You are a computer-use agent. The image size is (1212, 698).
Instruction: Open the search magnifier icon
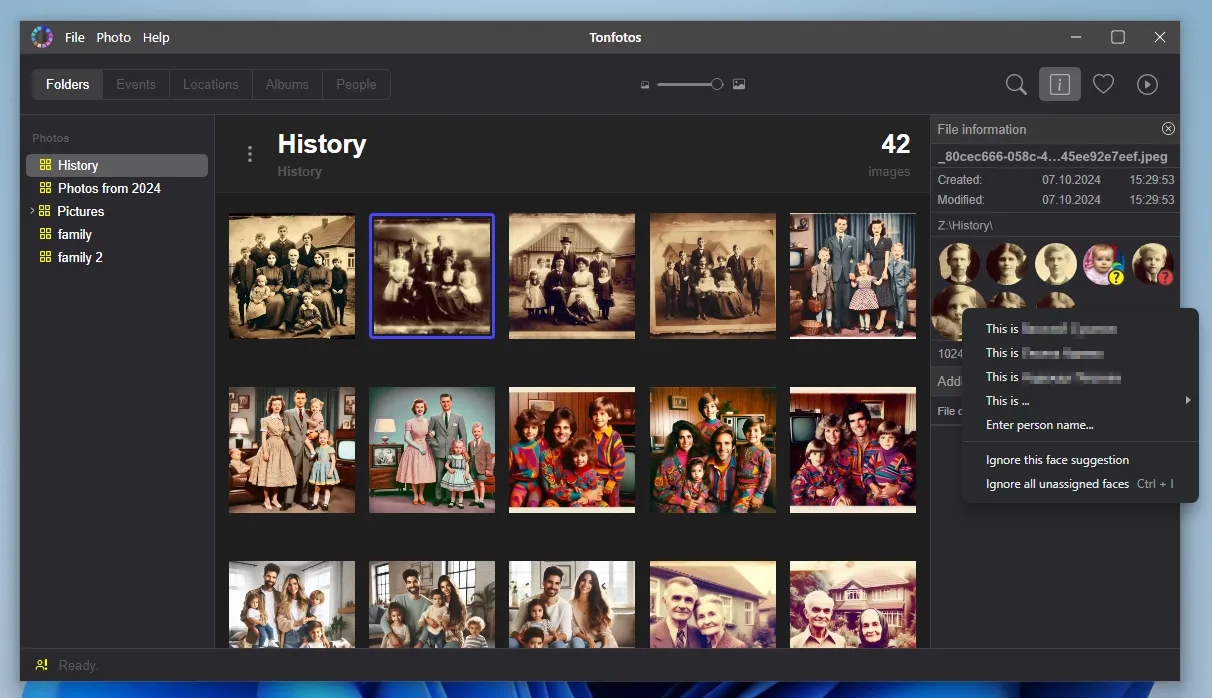pos(1016,85)
